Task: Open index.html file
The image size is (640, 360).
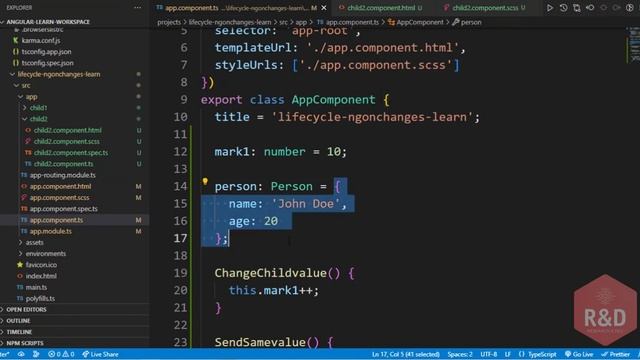Action: coord(41,276)
